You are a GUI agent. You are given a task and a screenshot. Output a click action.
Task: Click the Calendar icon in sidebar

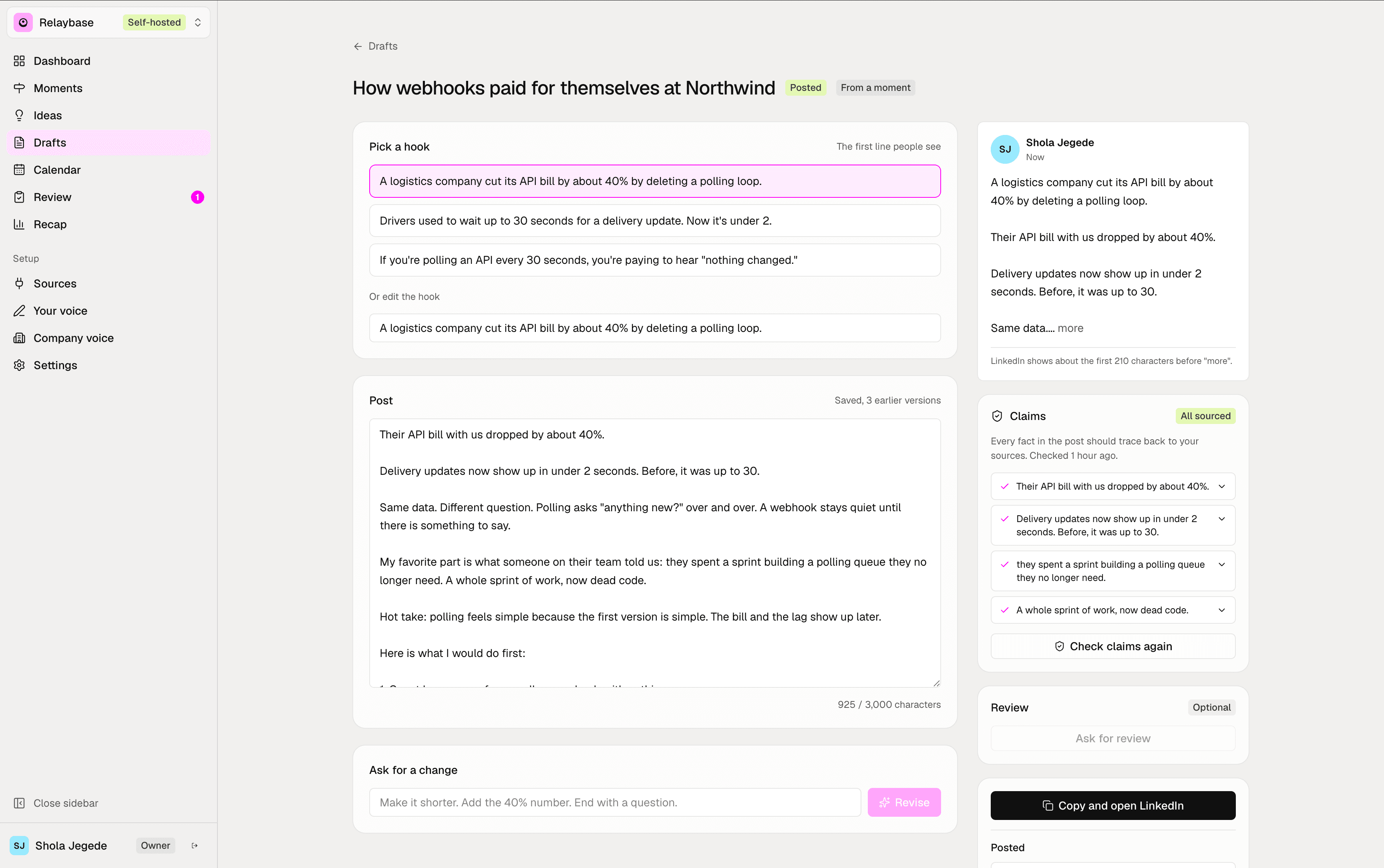(x=20, y=170)
